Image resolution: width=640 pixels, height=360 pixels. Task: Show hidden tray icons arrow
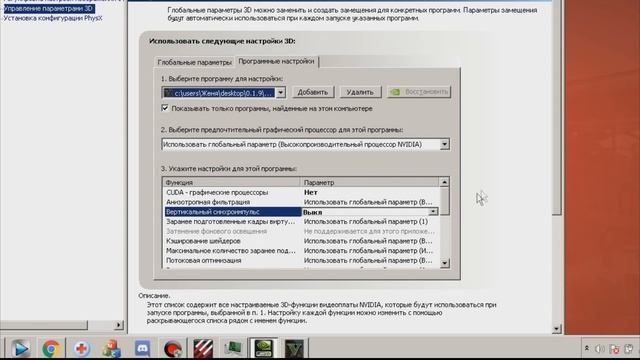coord(587,349)
